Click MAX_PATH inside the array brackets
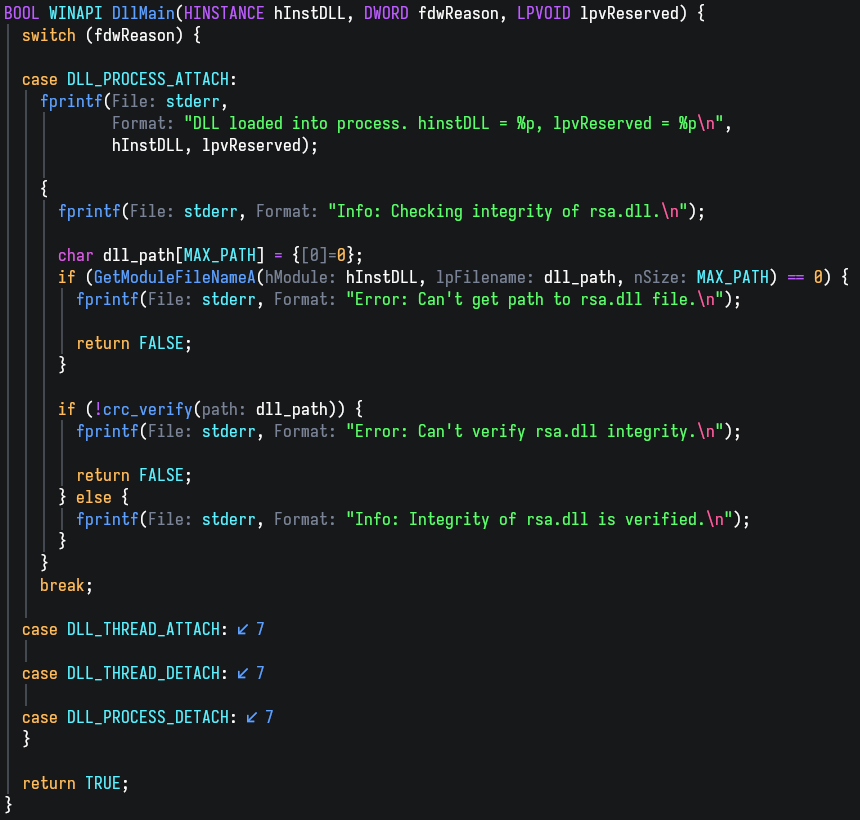 [x=219, y=256]
